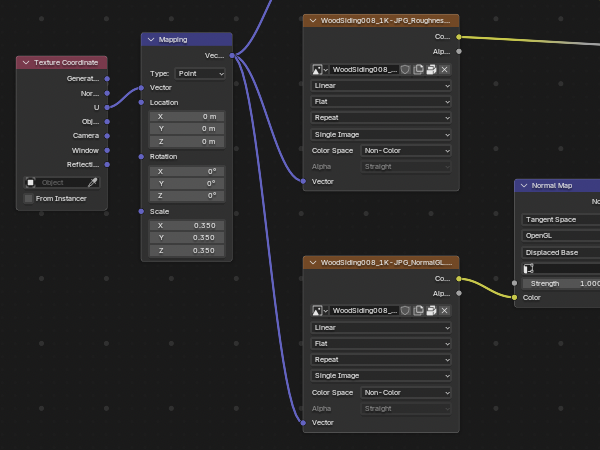Screen dimensions: 600x450
Task: Click the Scale Y 0.350 field
Action: click(x=187, y=238)
